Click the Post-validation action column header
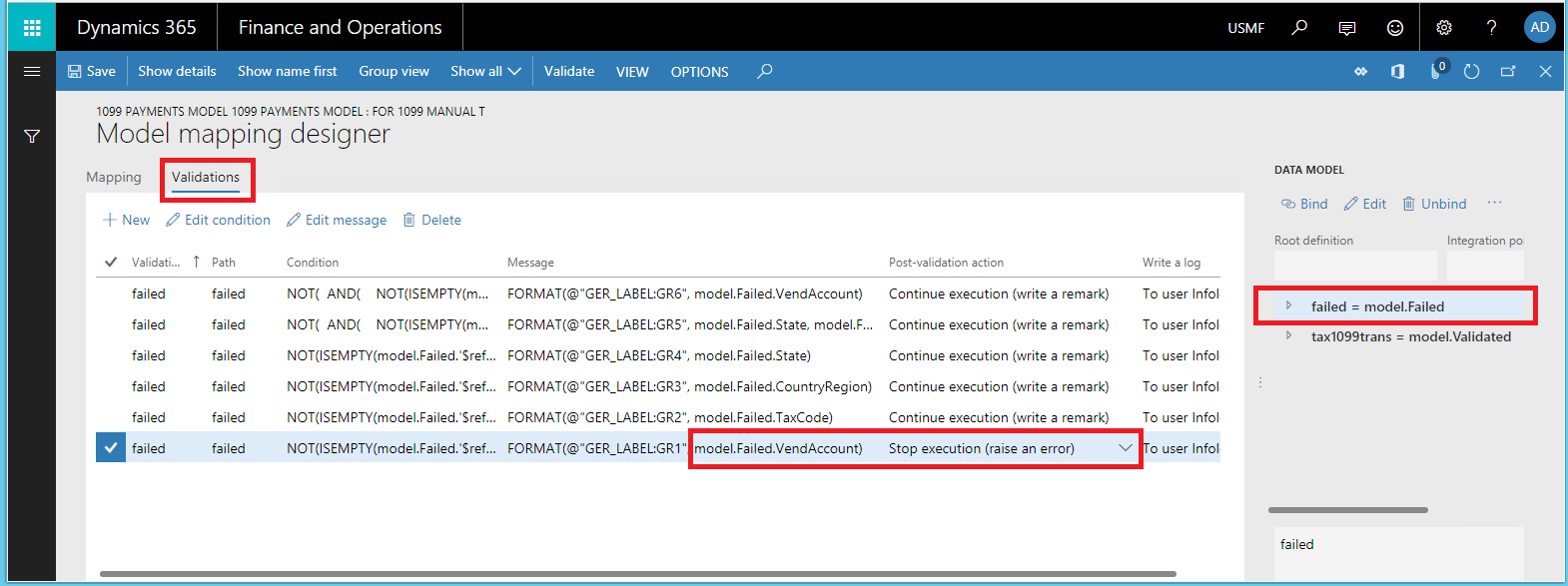The height and width of the screenshot is (586, 1568). (x=946, y=262)
